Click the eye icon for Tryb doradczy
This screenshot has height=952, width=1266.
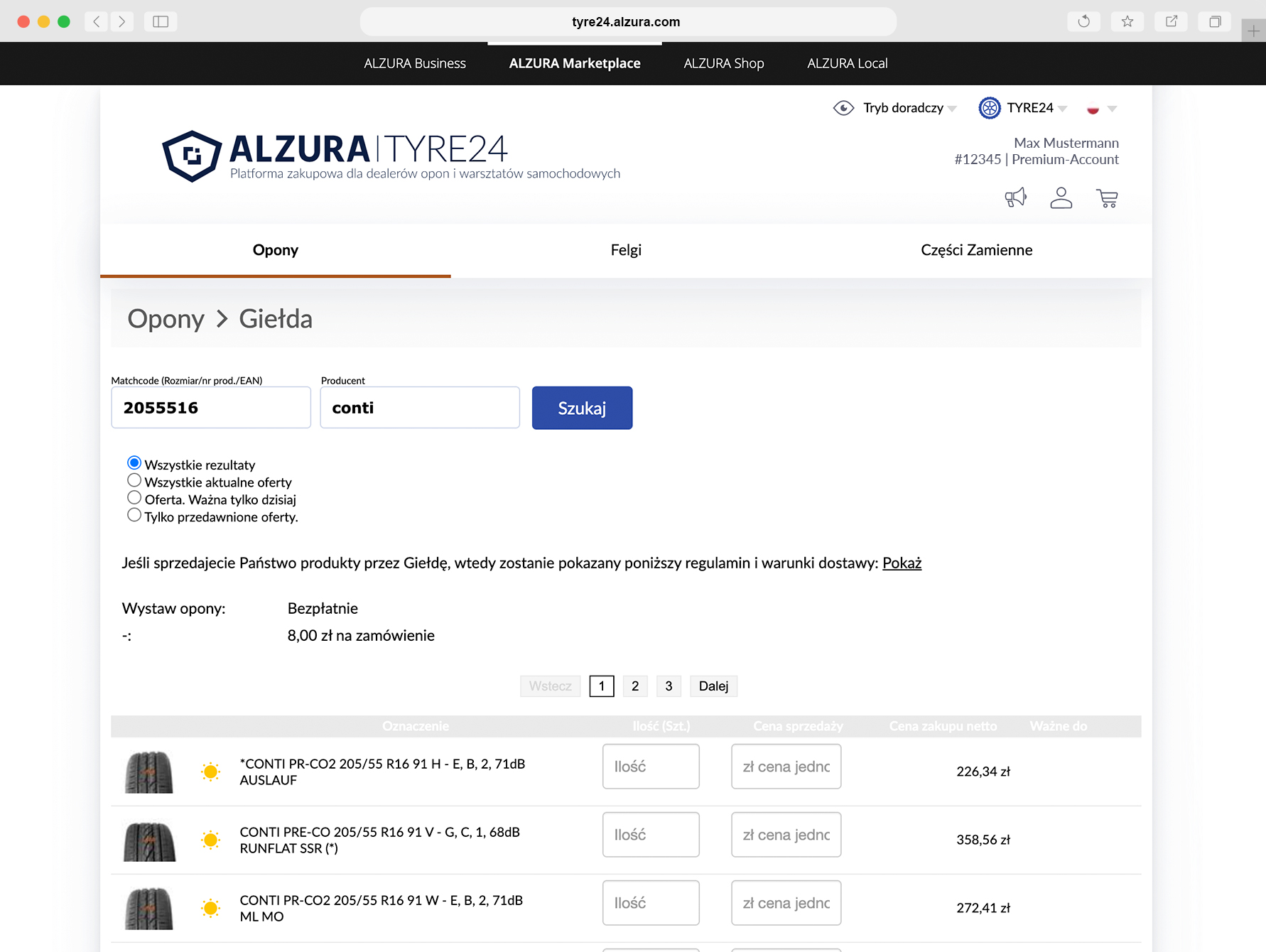tap(843, 108)
